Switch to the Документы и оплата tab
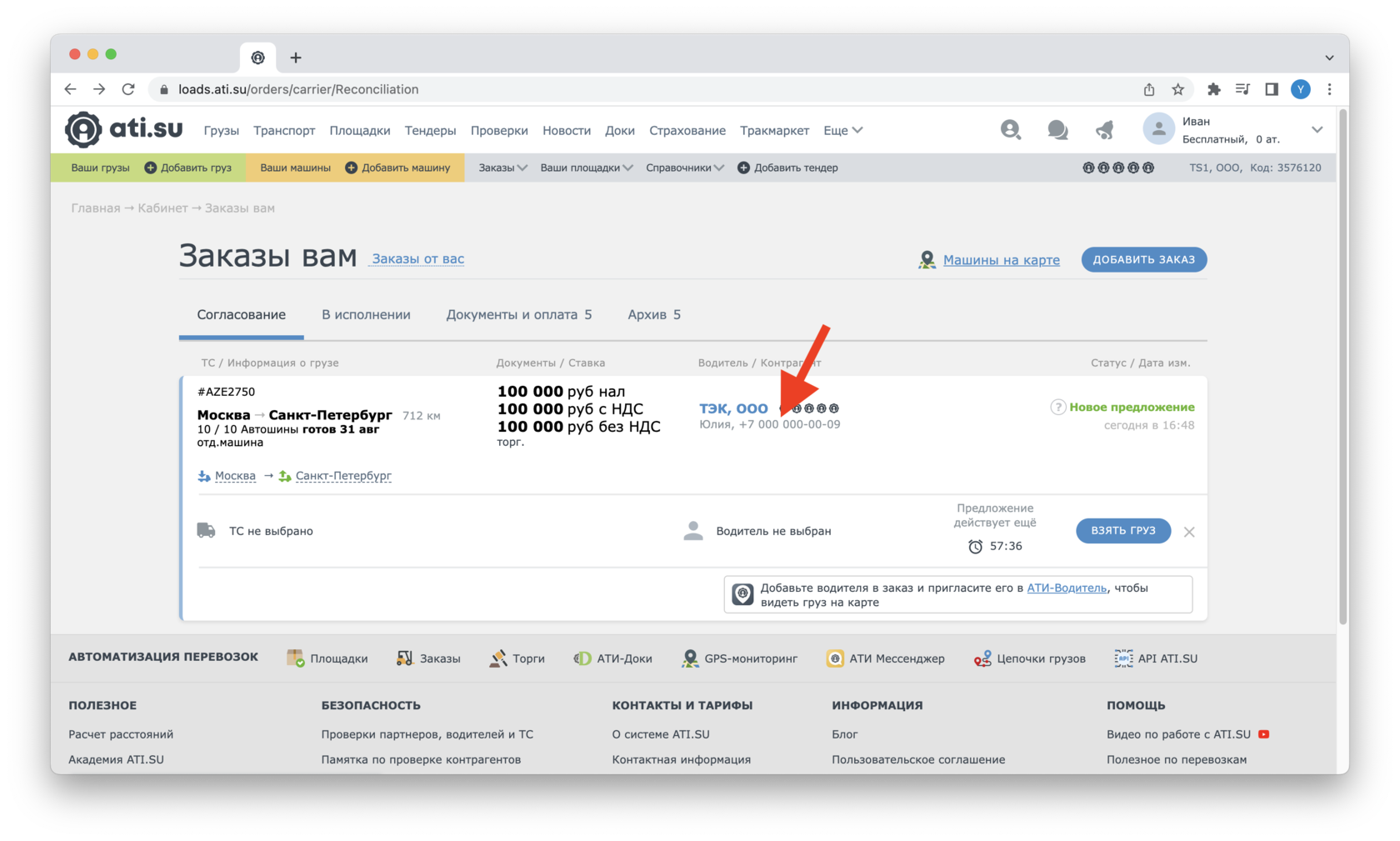 coord(518,314)
